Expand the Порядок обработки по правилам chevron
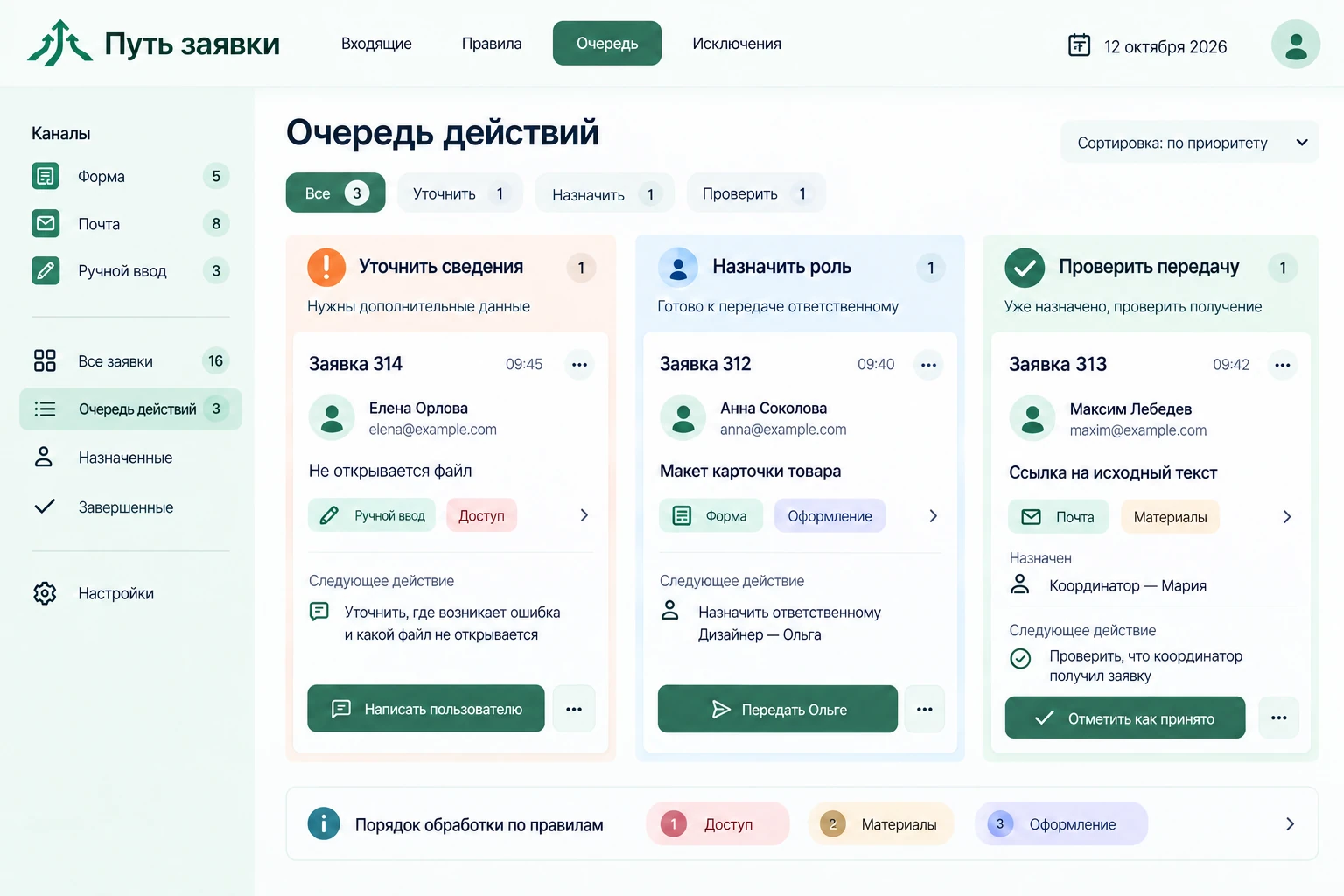This screenshot has height=896, width=1344. 1290,824
